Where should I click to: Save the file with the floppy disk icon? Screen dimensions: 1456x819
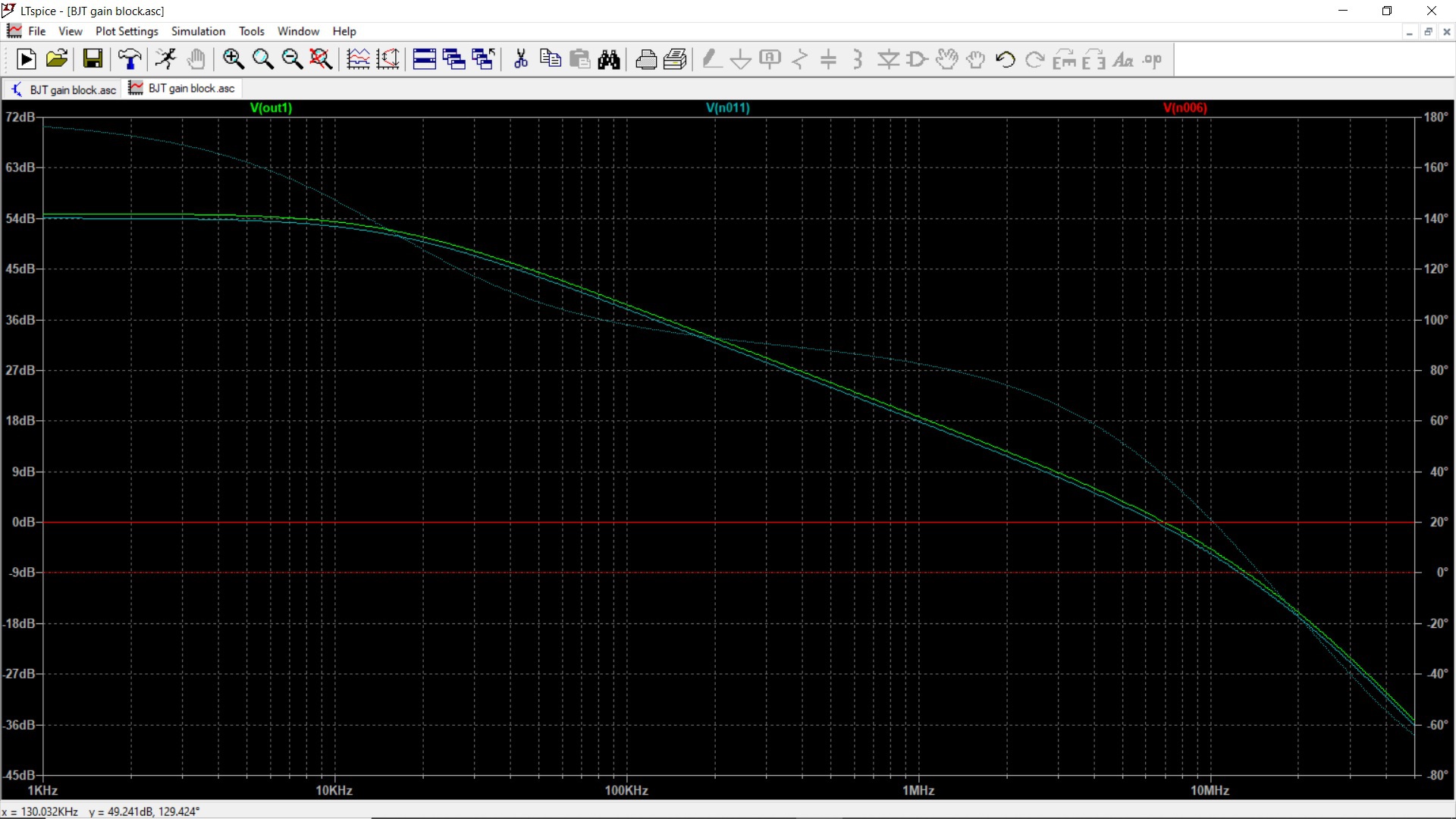93,59
